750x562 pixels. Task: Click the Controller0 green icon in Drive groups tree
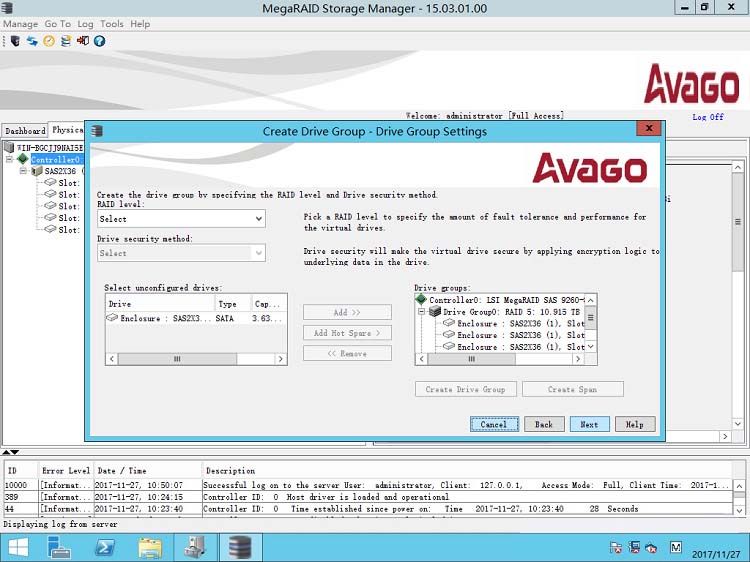421,300
